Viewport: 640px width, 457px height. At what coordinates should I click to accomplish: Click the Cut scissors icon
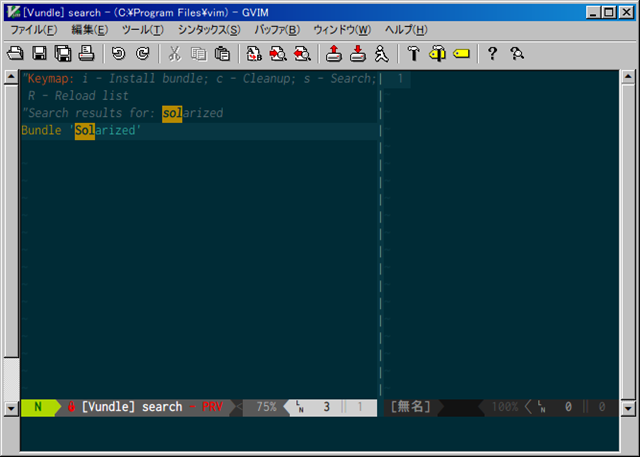click(174, 53)
